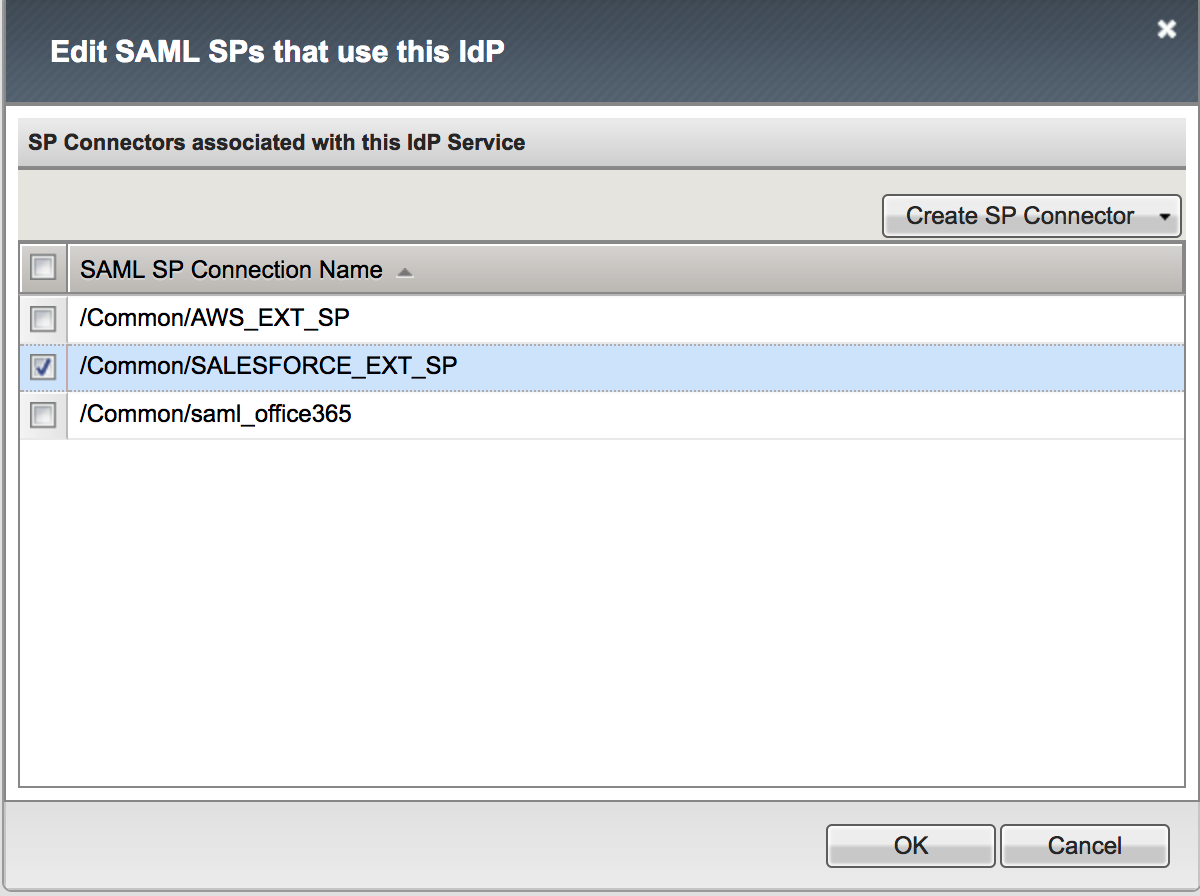Viewport: 1200px width, 896px height.
Task: Select the /Common/saml_office365 row name
Action: tap(216, 414)
